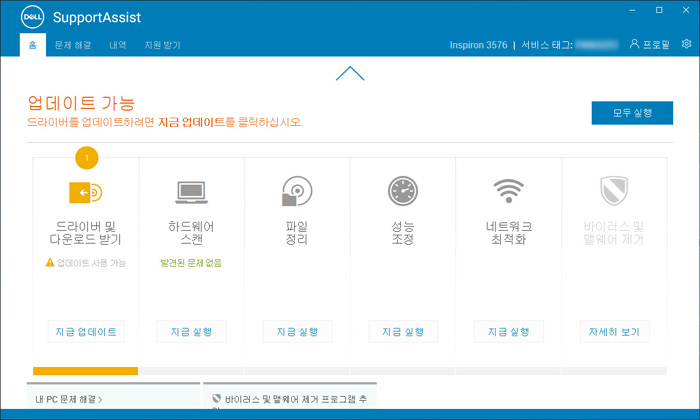The image size is (700, 420).
Task: Click the 드라이버 및 다운로드 받기 label
Action: (x=85, y=233)
